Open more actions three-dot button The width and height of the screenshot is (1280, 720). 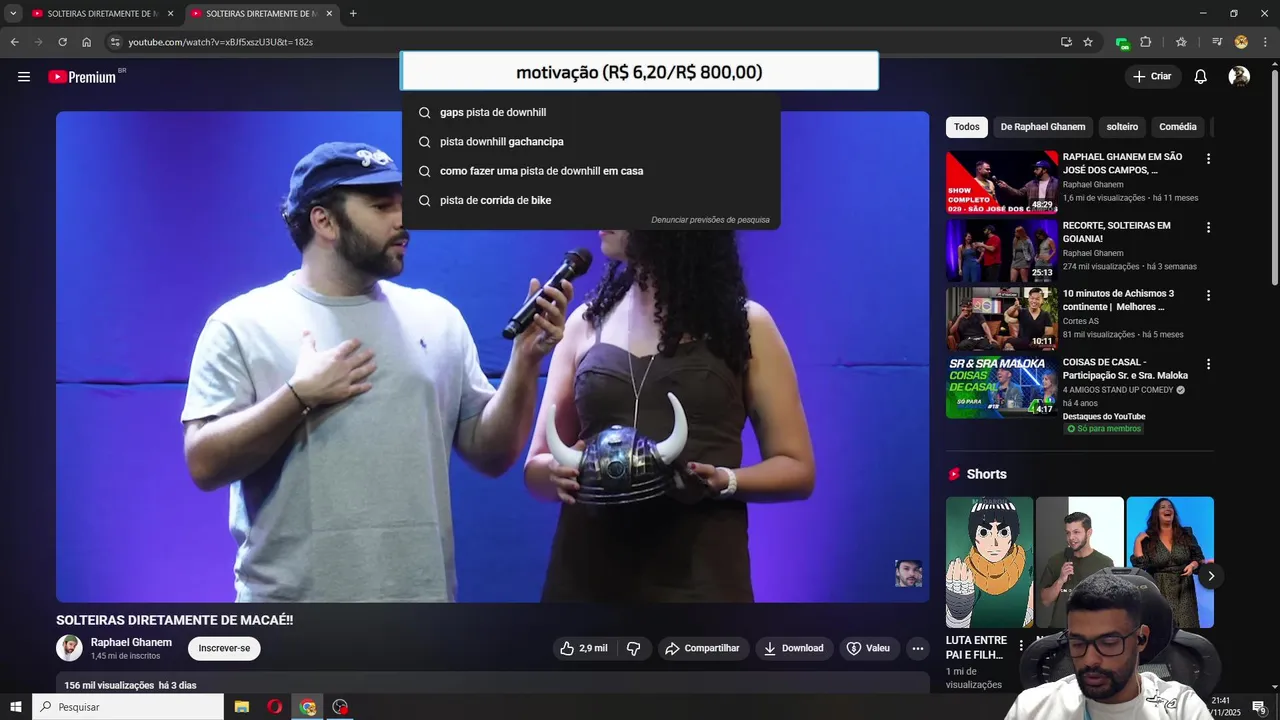click(x=918, y=648)
